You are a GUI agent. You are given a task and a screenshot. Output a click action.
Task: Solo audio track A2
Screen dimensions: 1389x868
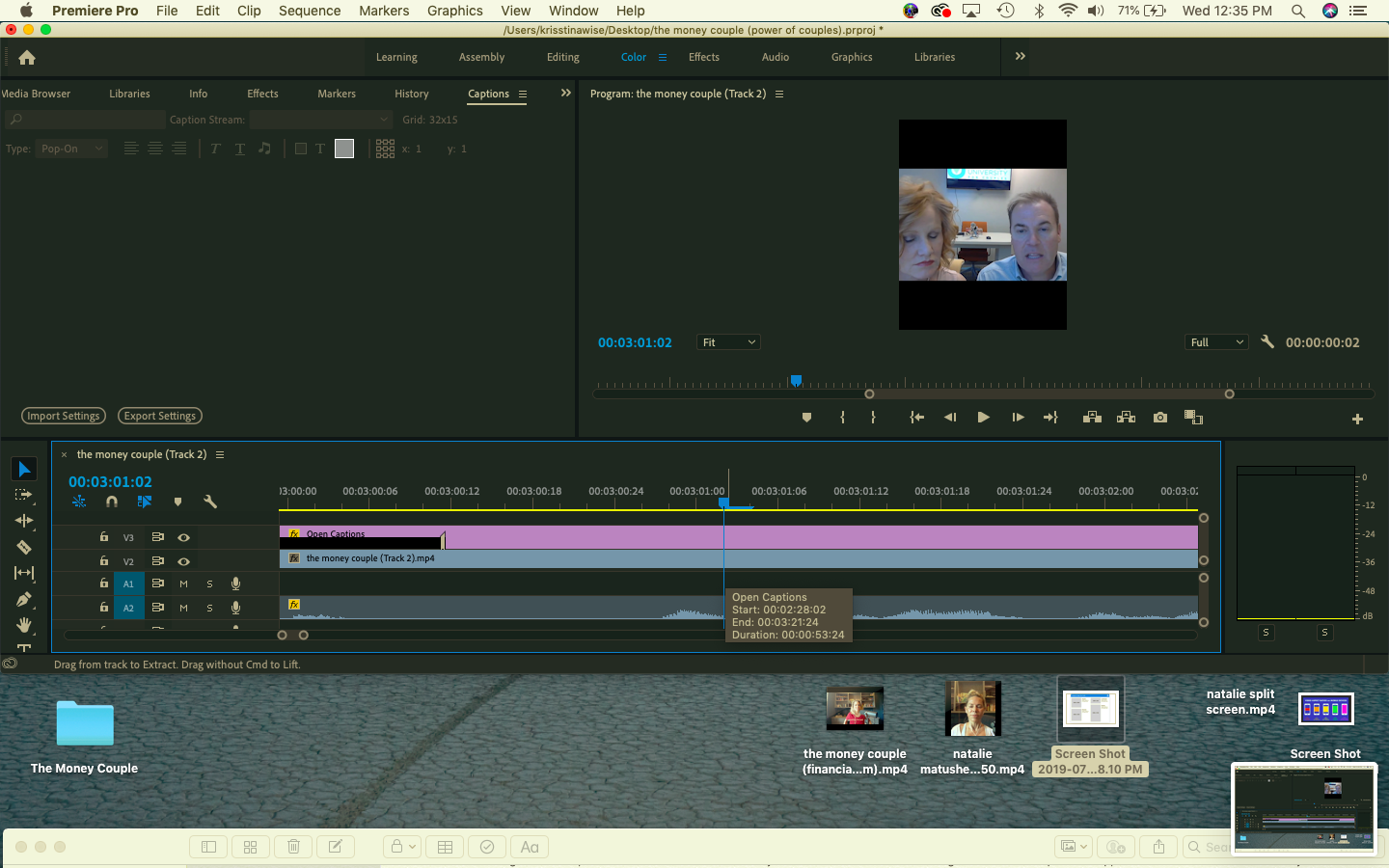tap(209, 608)
